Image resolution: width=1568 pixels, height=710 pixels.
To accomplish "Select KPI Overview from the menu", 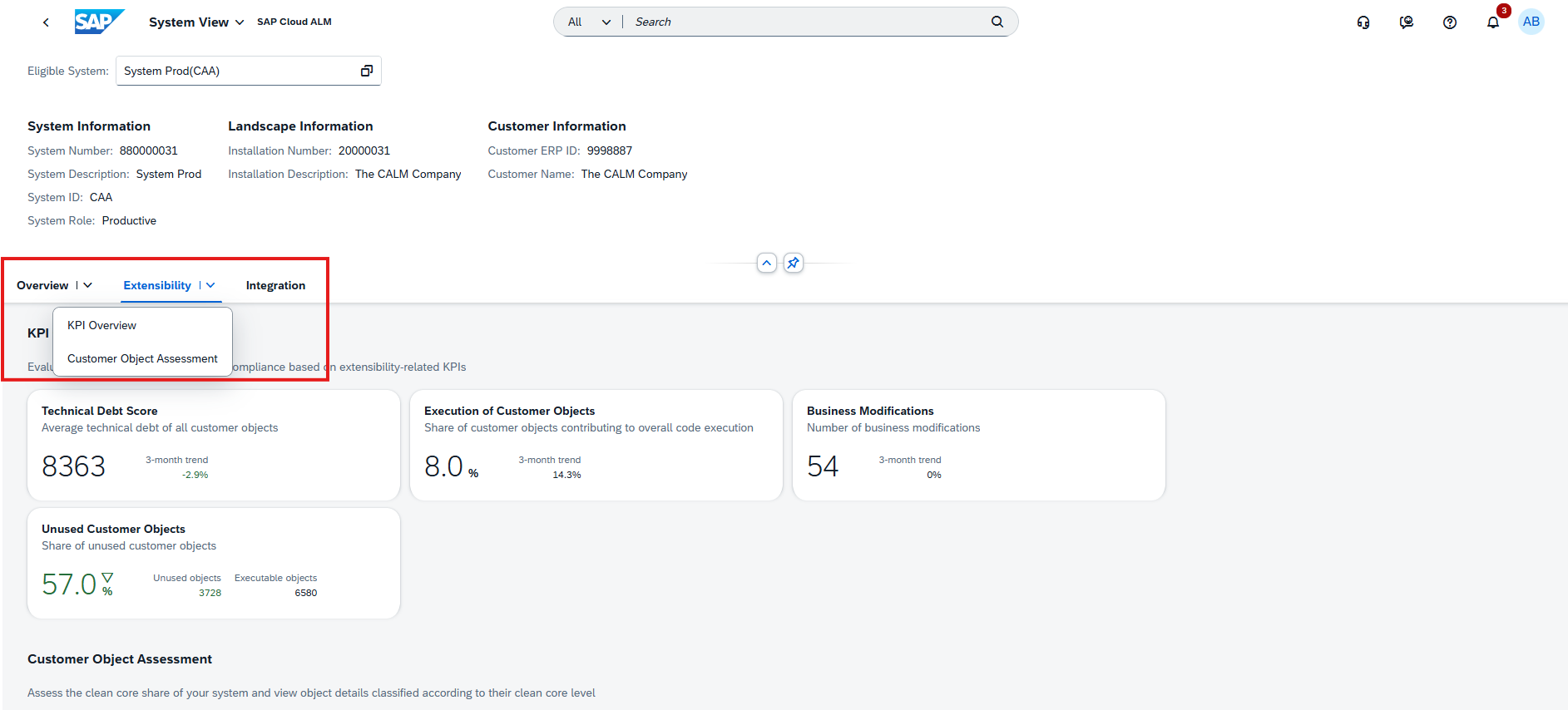I will (x=101, y=325).
